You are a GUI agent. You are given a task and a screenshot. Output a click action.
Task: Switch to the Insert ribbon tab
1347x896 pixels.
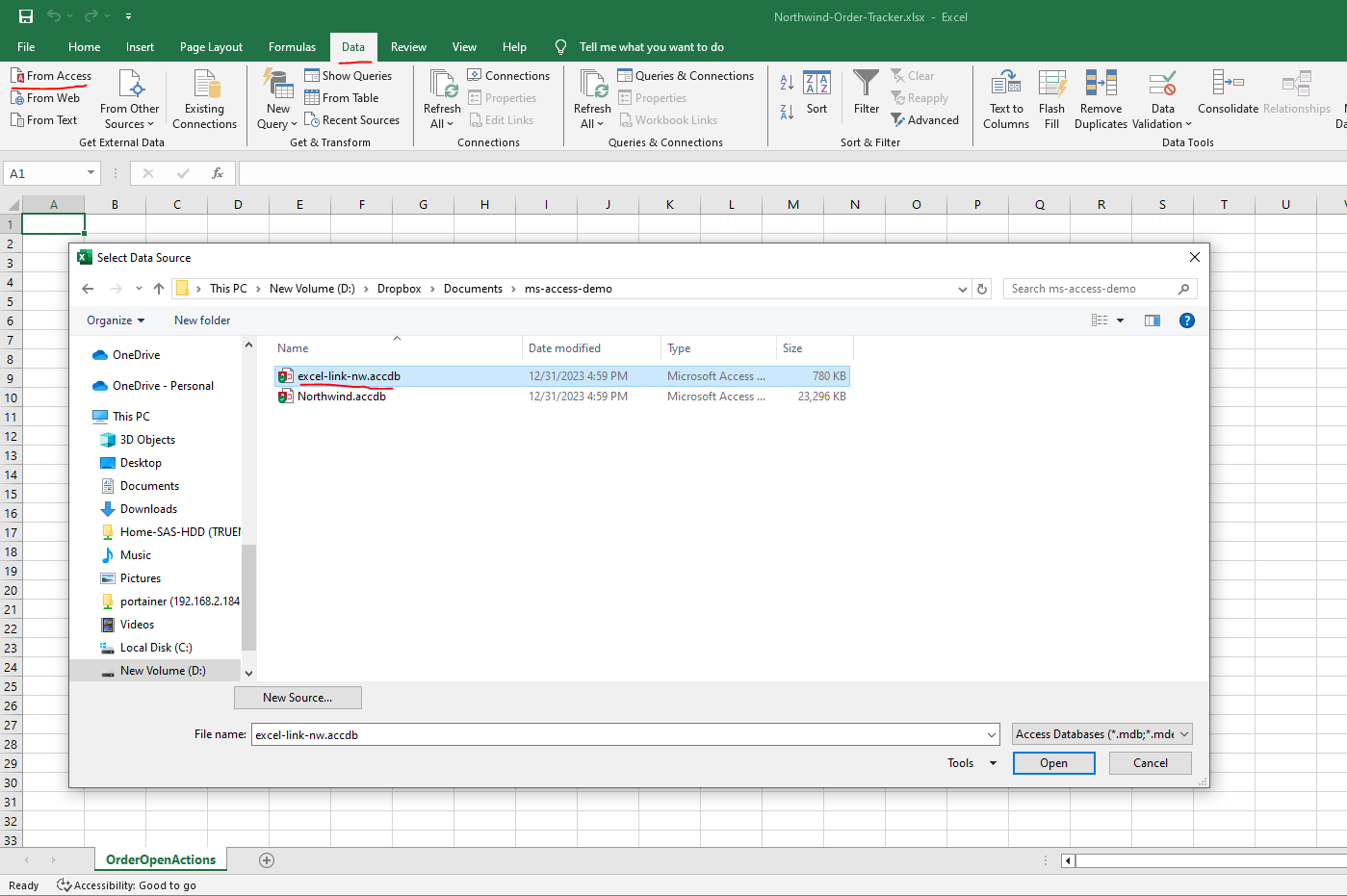click(140, 47)
